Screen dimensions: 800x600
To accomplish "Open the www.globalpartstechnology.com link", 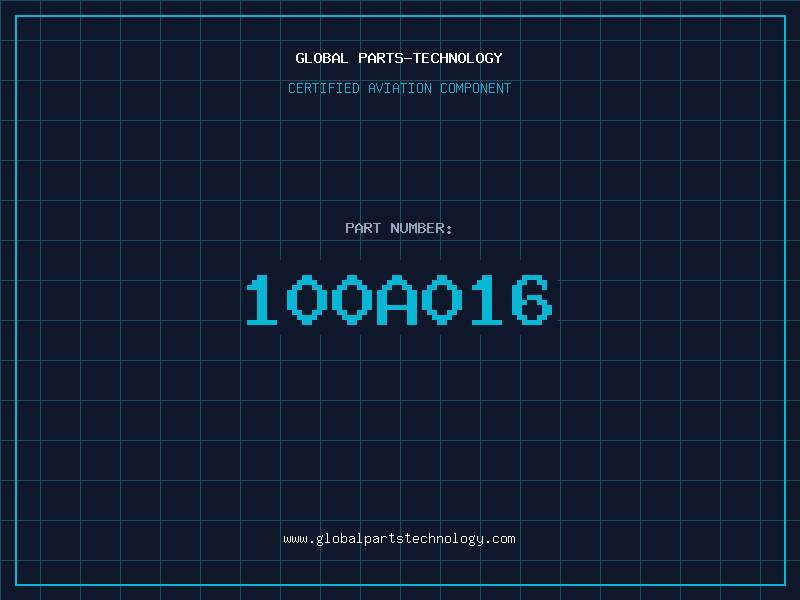I will pos(399,539).
